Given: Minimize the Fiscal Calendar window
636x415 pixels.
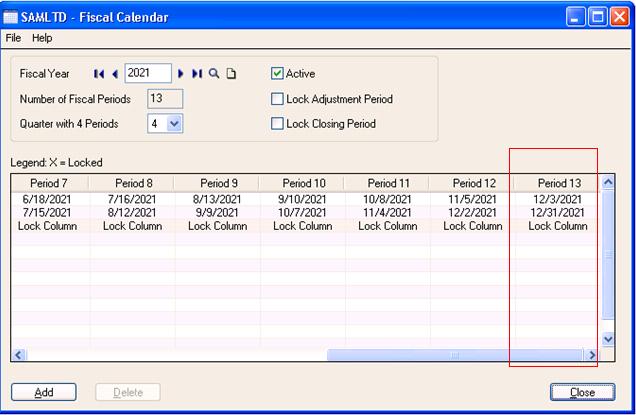Looking at the screenshot, I should (575, 17).
